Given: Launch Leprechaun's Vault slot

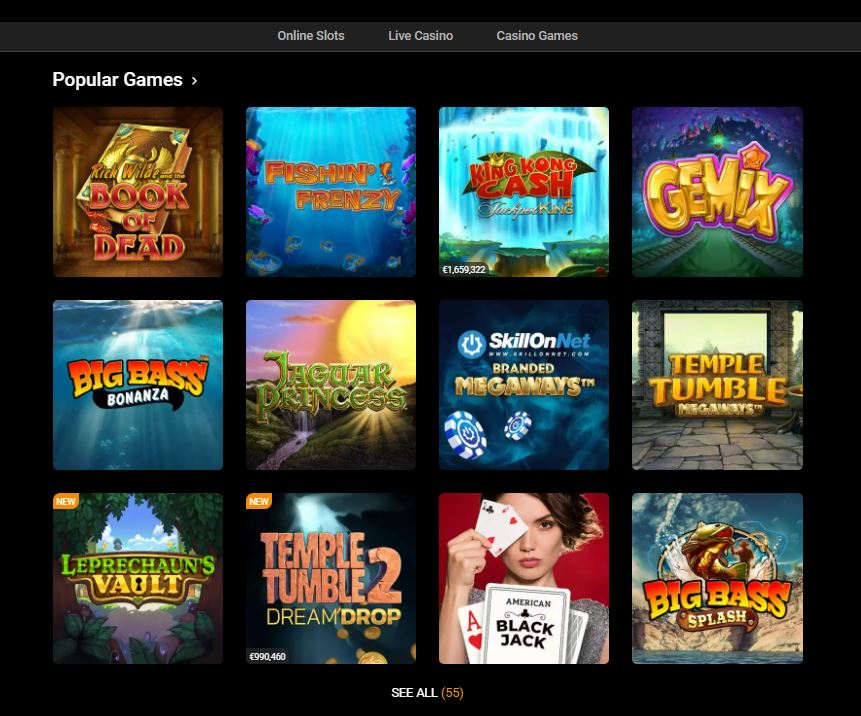Looking at the screenshot, I should (x=138, y=578).
